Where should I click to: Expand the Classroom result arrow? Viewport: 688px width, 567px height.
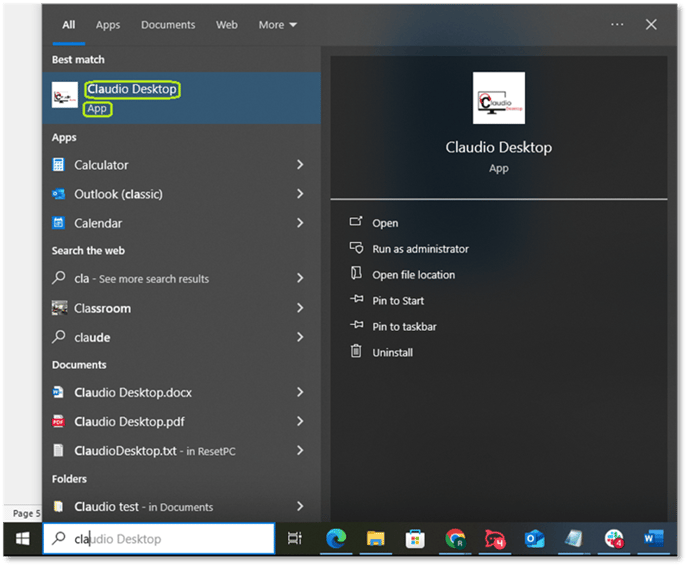300,308
